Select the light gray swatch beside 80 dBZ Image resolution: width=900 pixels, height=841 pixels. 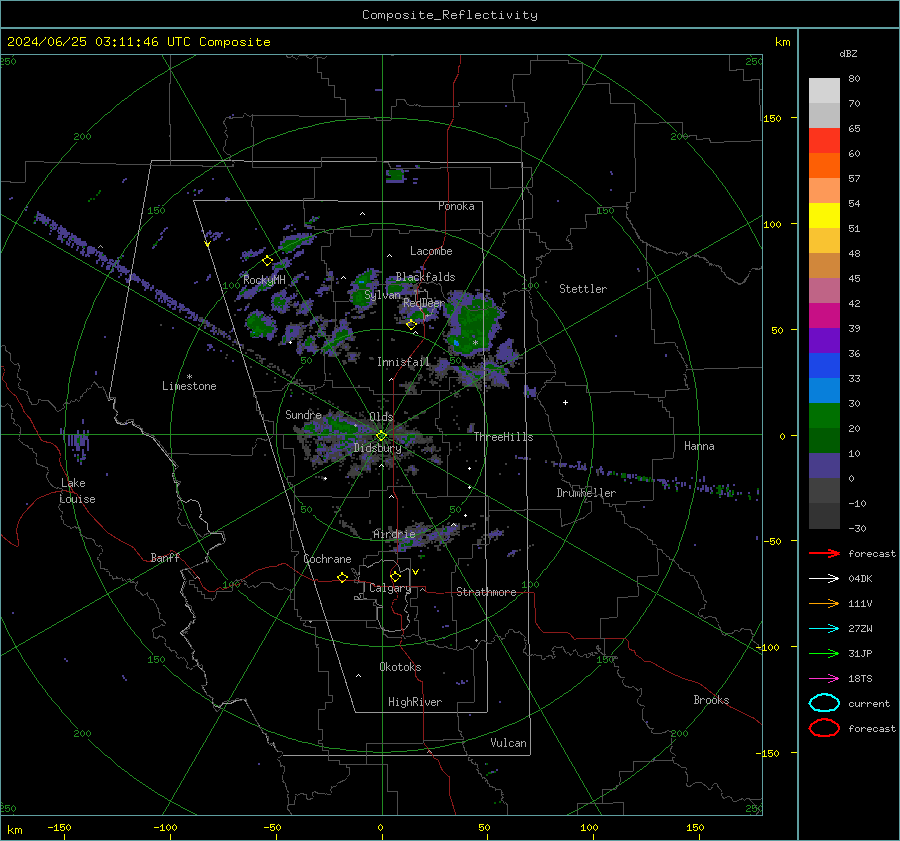tap(824, 90)
